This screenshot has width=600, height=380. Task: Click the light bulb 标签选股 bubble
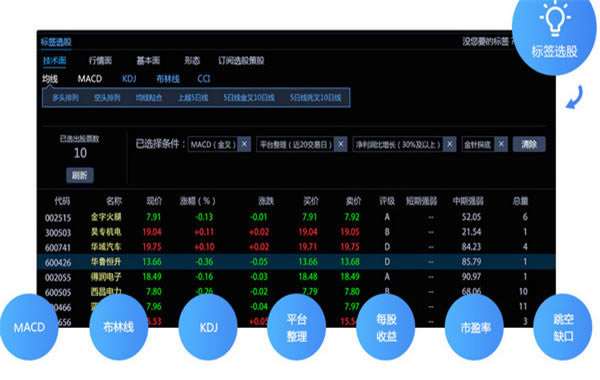click(x=554, y=34)
